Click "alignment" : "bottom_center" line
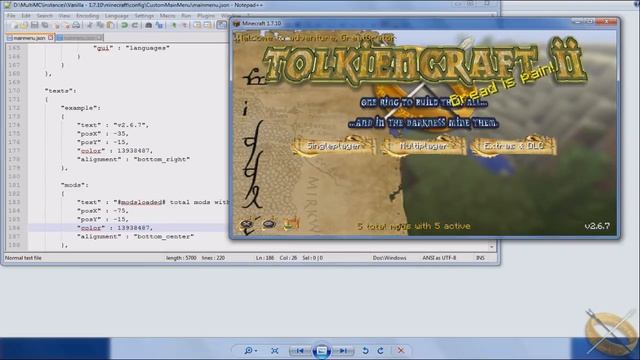Image resolution: width=640 pixels, height=360 pixels. tap(135, 236)
